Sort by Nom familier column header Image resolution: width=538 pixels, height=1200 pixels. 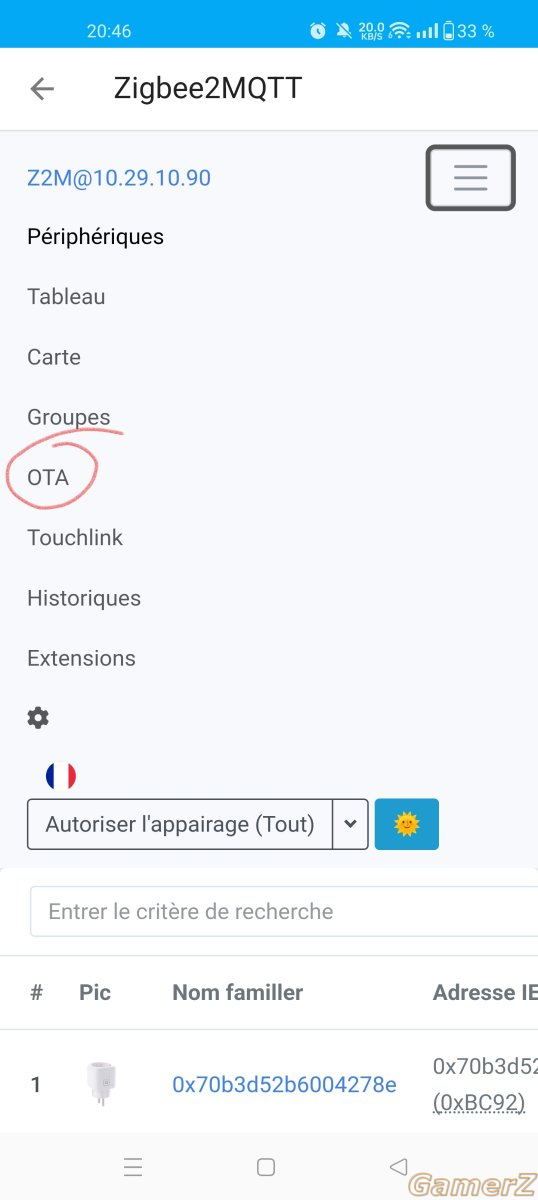(237, 992)
